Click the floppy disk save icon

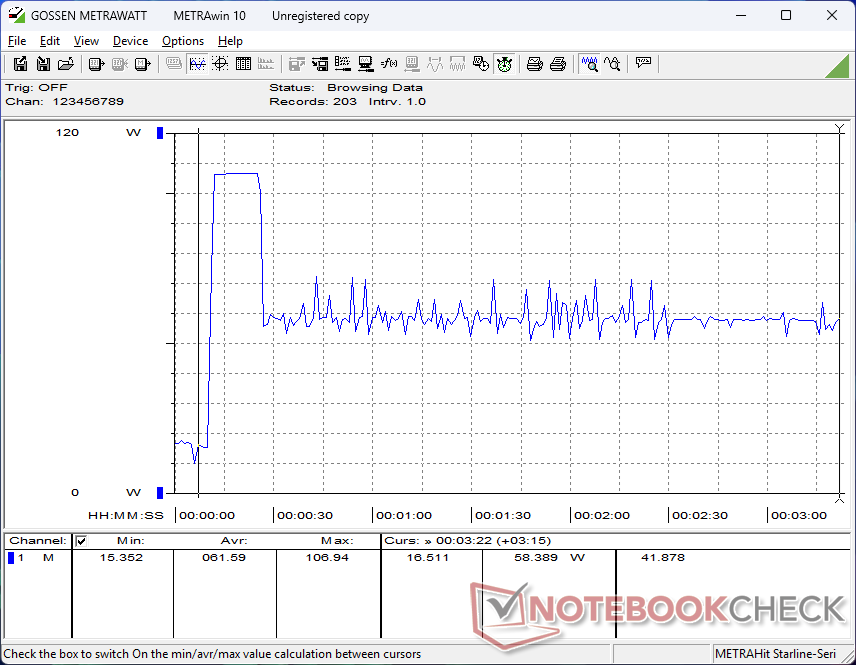click(43, 64)
